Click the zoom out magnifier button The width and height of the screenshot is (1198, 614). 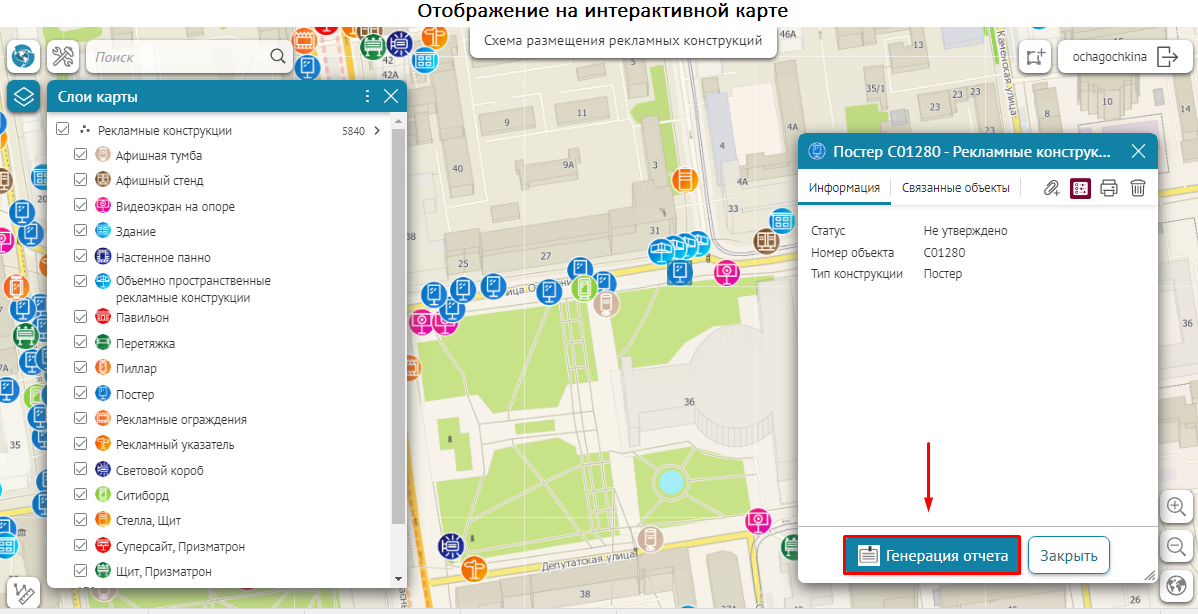tap(1176, 546)
